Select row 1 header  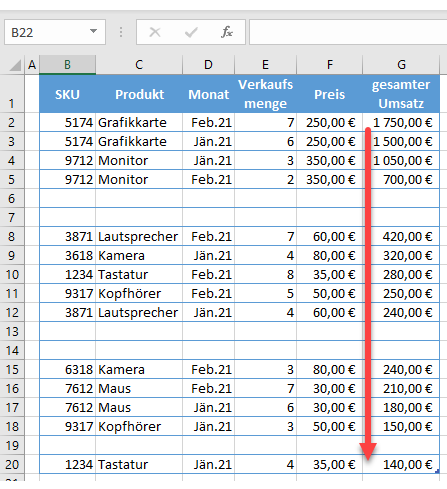point(12,94)
